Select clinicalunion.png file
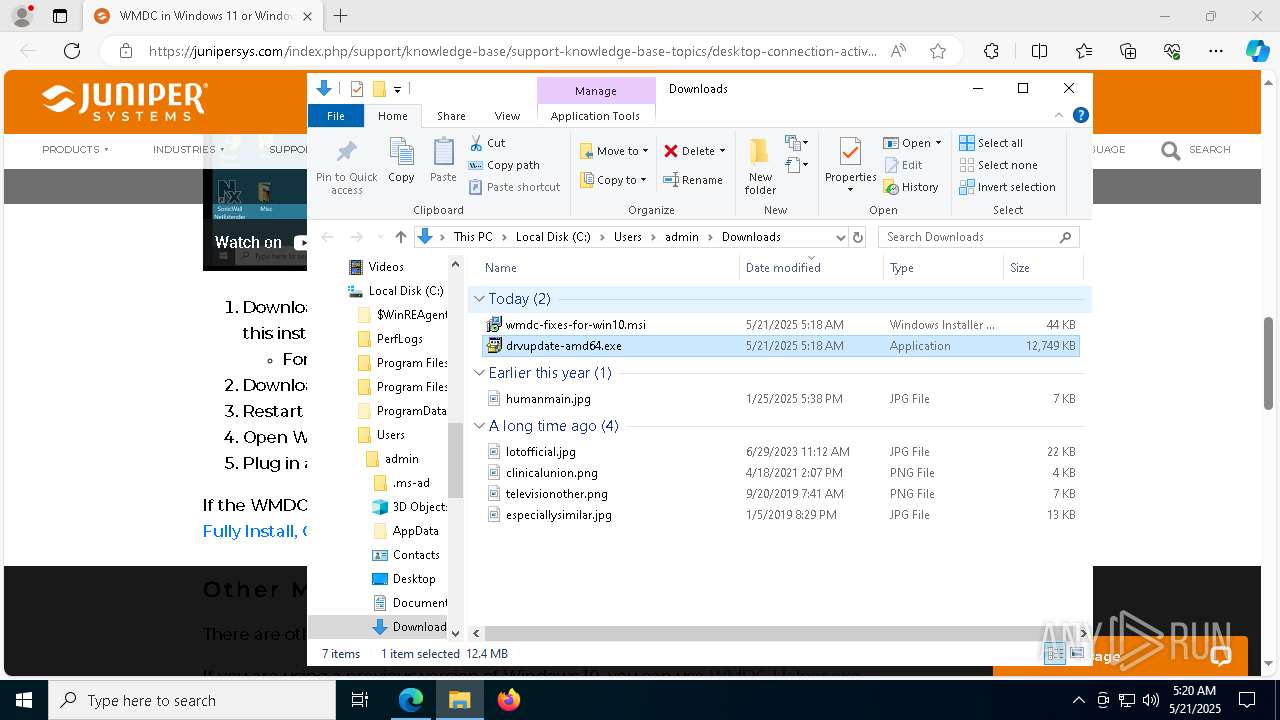Viewport: 1280px width, 720px height. coord(780,473)
